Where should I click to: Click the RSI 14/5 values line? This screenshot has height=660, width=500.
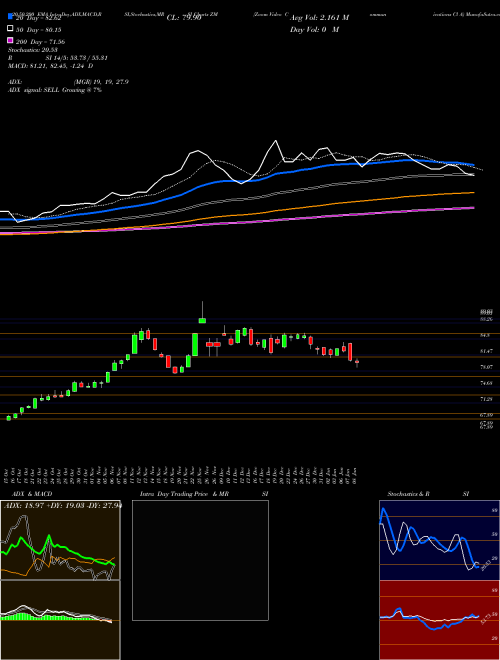pyautogui.click(x=58, y=58)
